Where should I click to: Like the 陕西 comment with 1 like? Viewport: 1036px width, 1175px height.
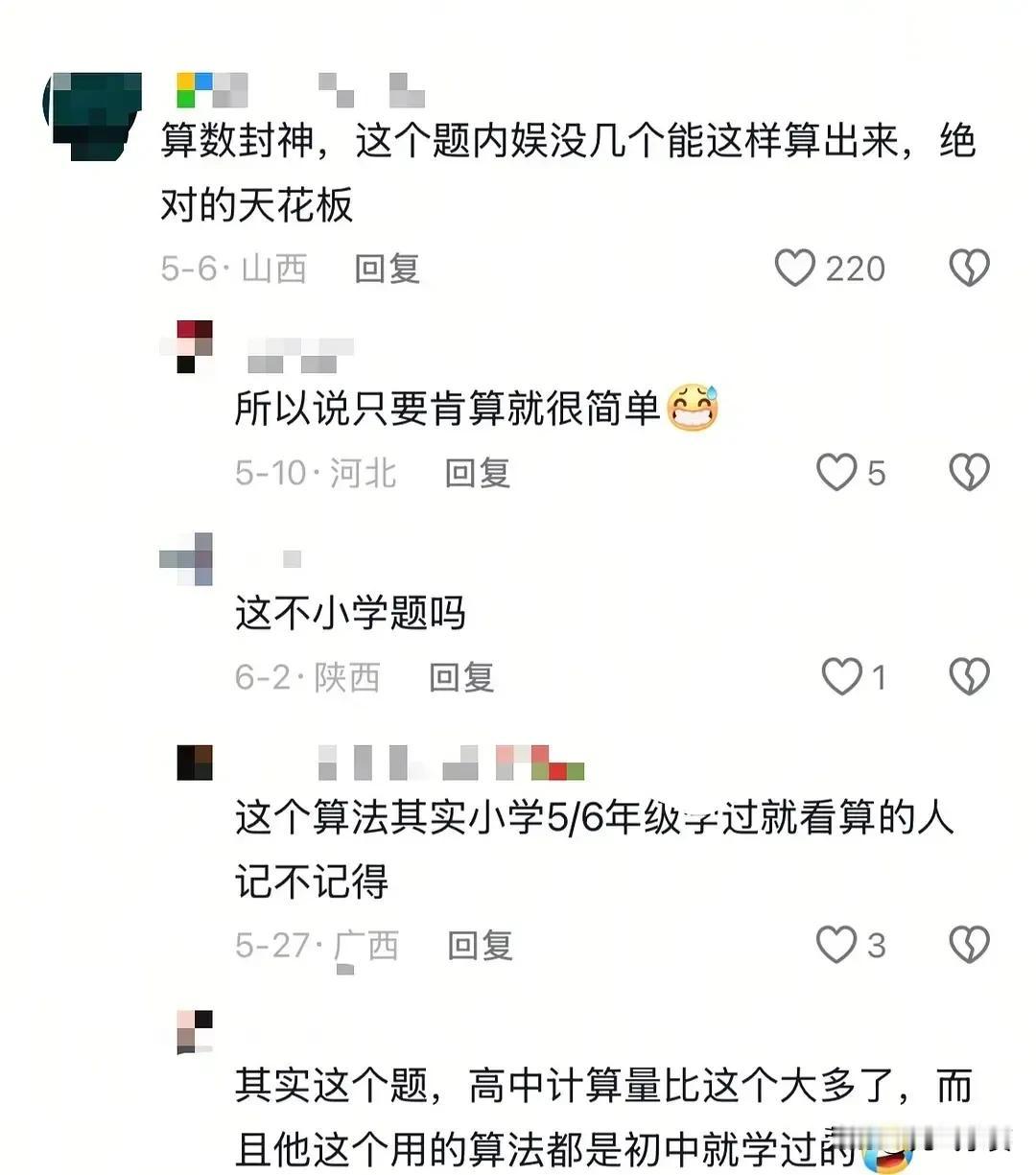point(841,677)
